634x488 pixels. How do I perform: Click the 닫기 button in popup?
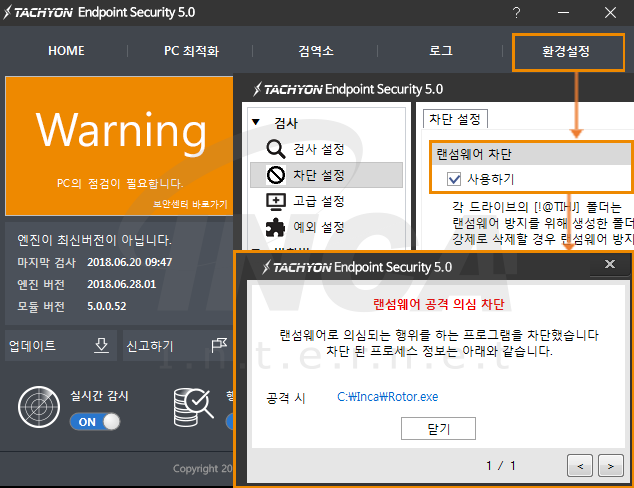(438, 428)
